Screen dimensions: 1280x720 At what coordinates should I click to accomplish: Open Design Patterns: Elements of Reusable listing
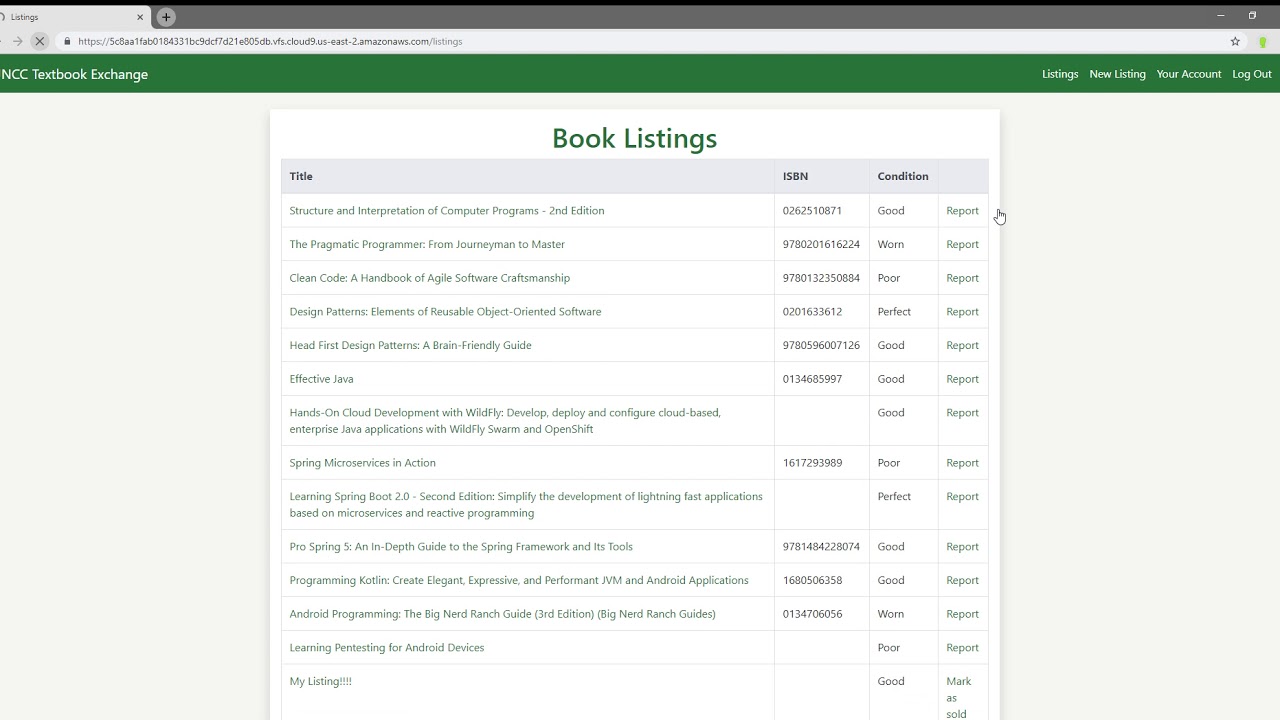pyautogui.click(x=445, y=312)
